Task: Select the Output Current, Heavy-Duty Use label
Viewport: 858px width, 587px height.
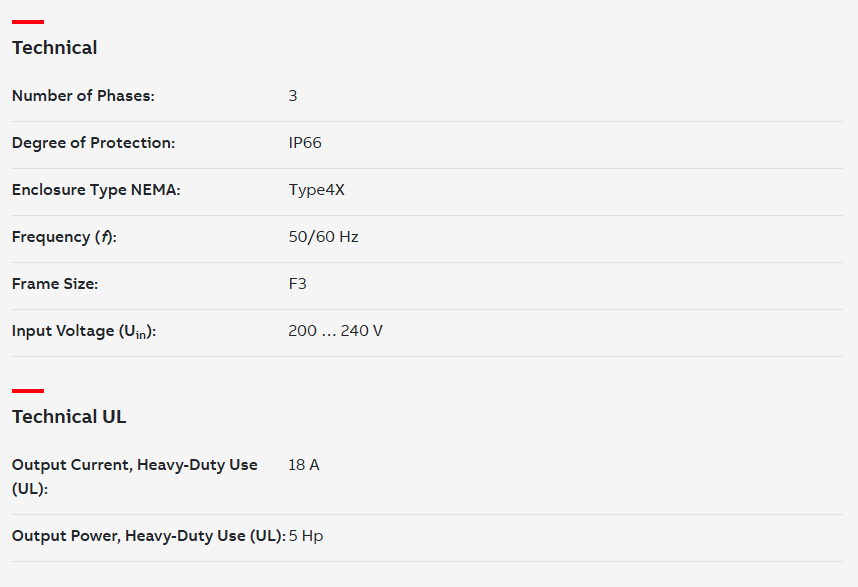Action: pyautogui.click(x=135, y=476)
